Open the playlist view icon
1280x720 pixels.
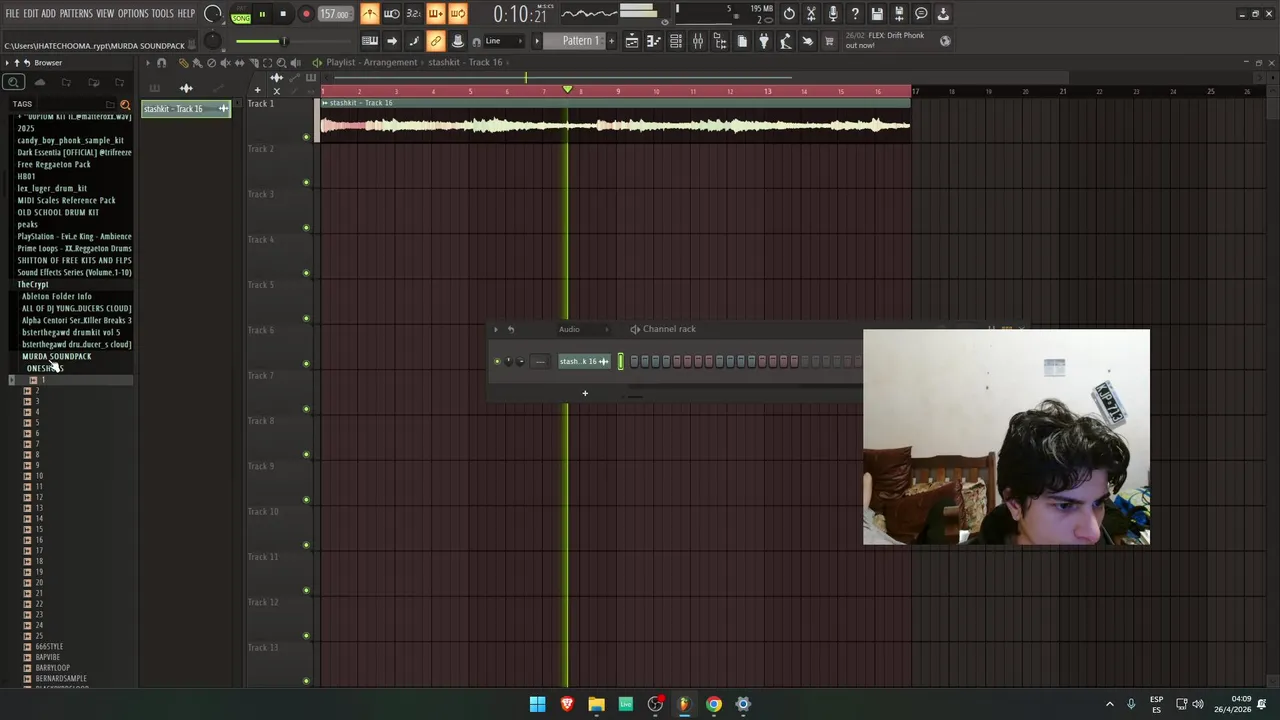[x=632, y=41]
